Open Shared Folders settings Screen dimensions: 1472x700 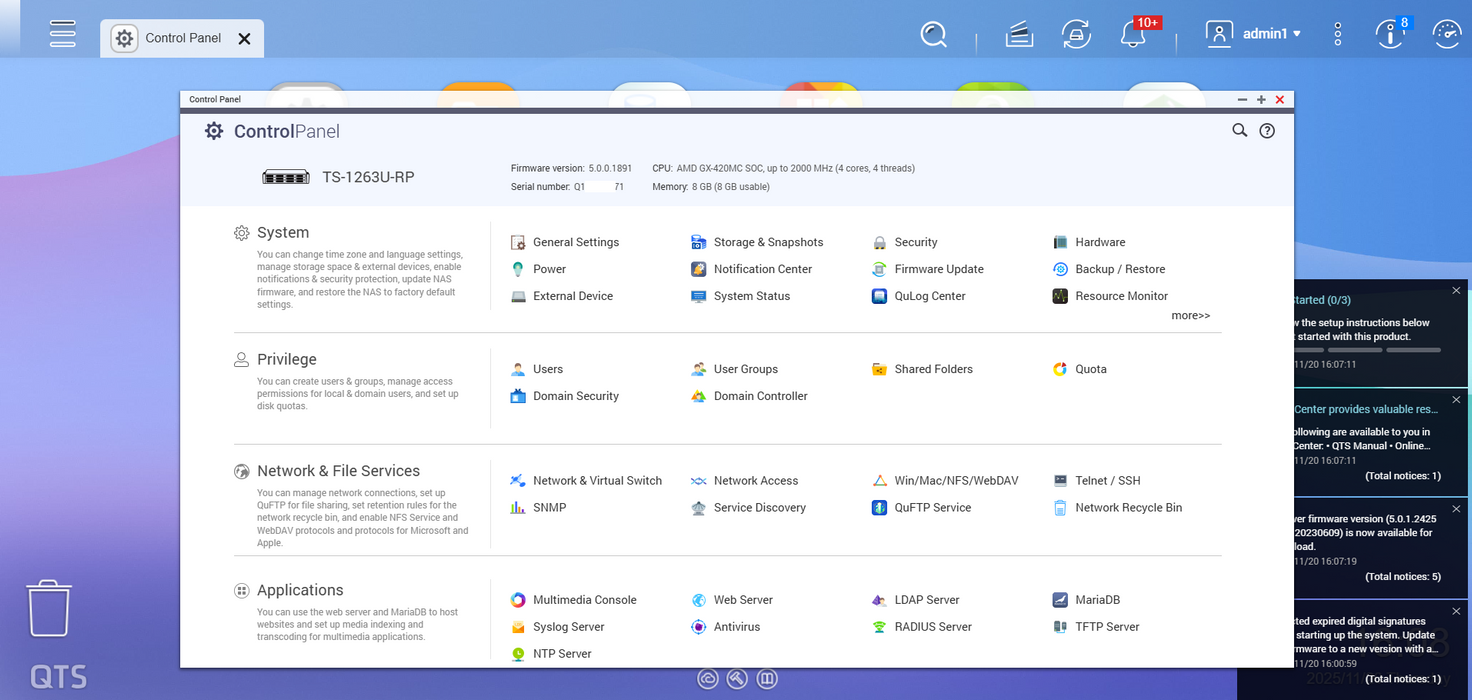932,369
